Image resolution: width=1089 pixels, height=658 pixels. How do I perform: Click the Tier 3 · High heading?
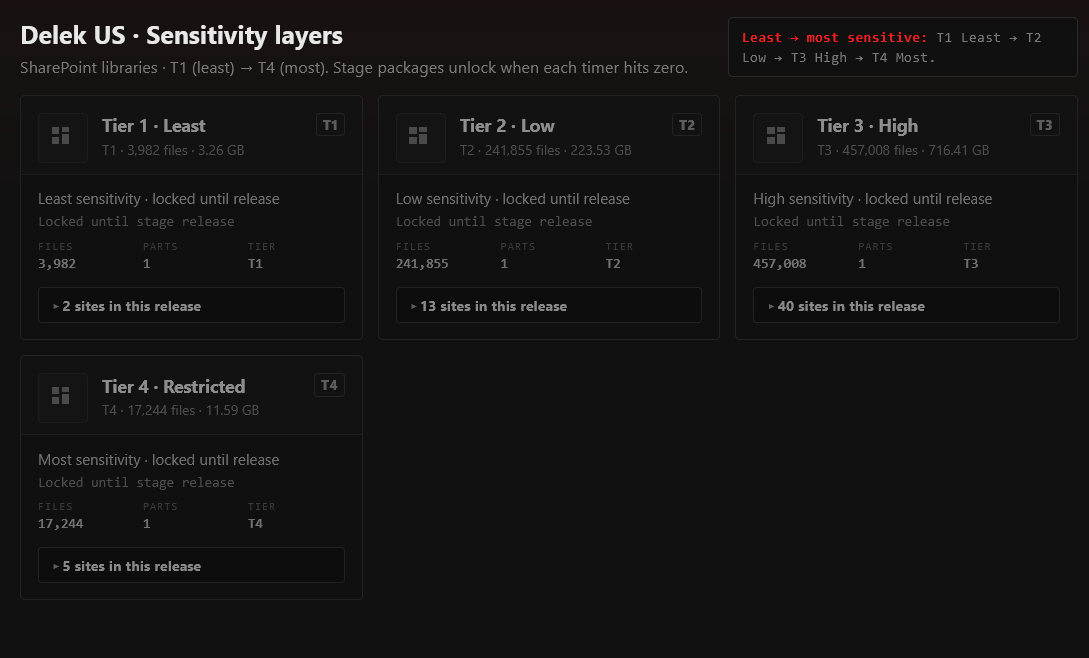pos(867,126)
